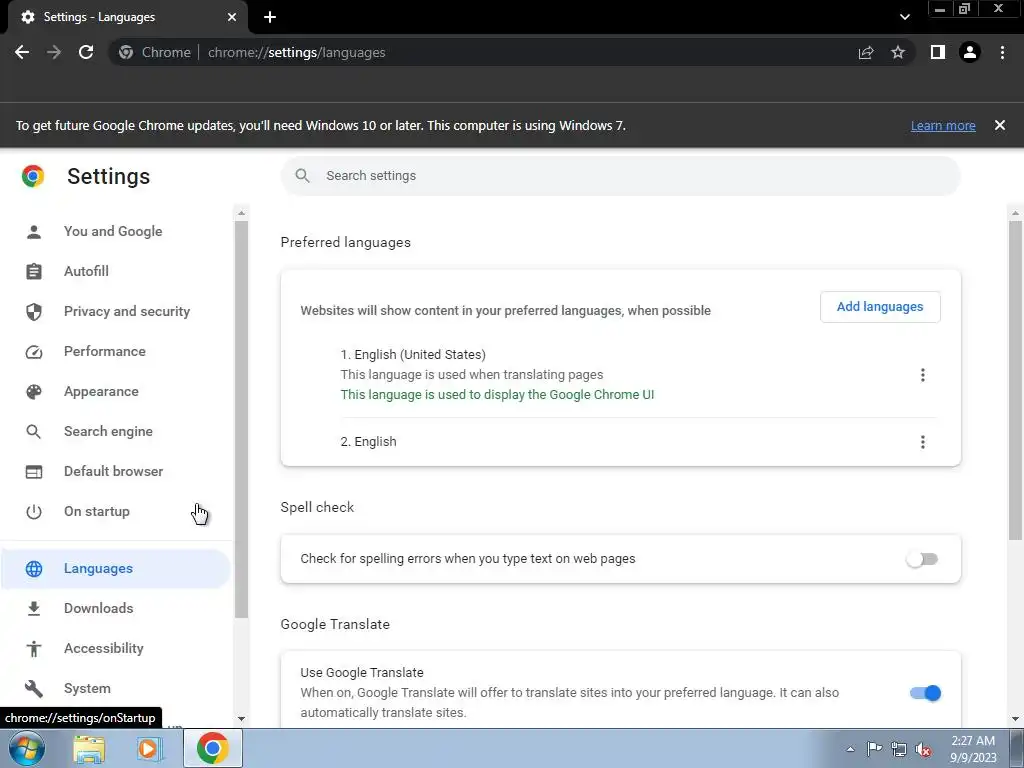Open the profile avatar menu
1024x768 pixels.
click(x=970, y=52)
